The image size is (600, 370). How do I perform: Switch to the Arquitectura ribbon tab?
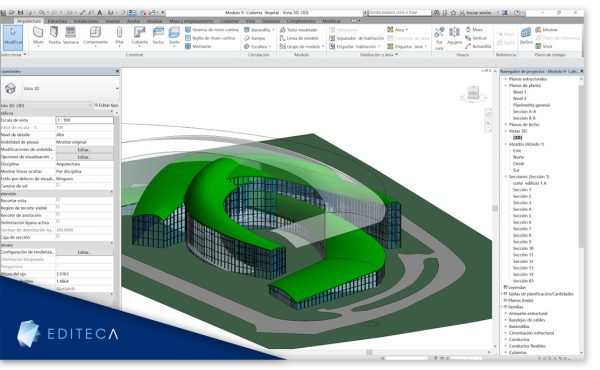tap(29, 21)
